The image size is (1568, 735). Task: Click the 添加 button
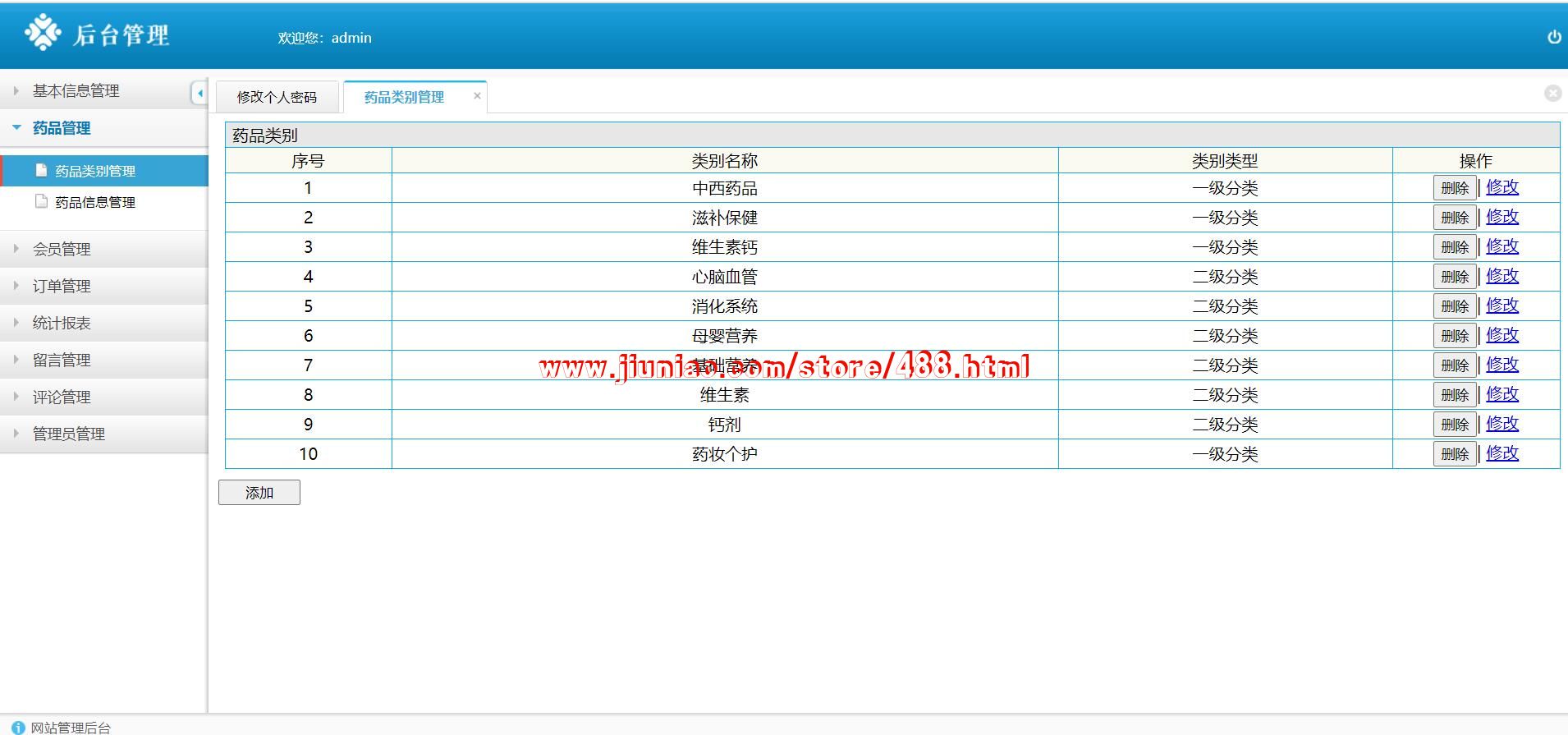[259, 493]
